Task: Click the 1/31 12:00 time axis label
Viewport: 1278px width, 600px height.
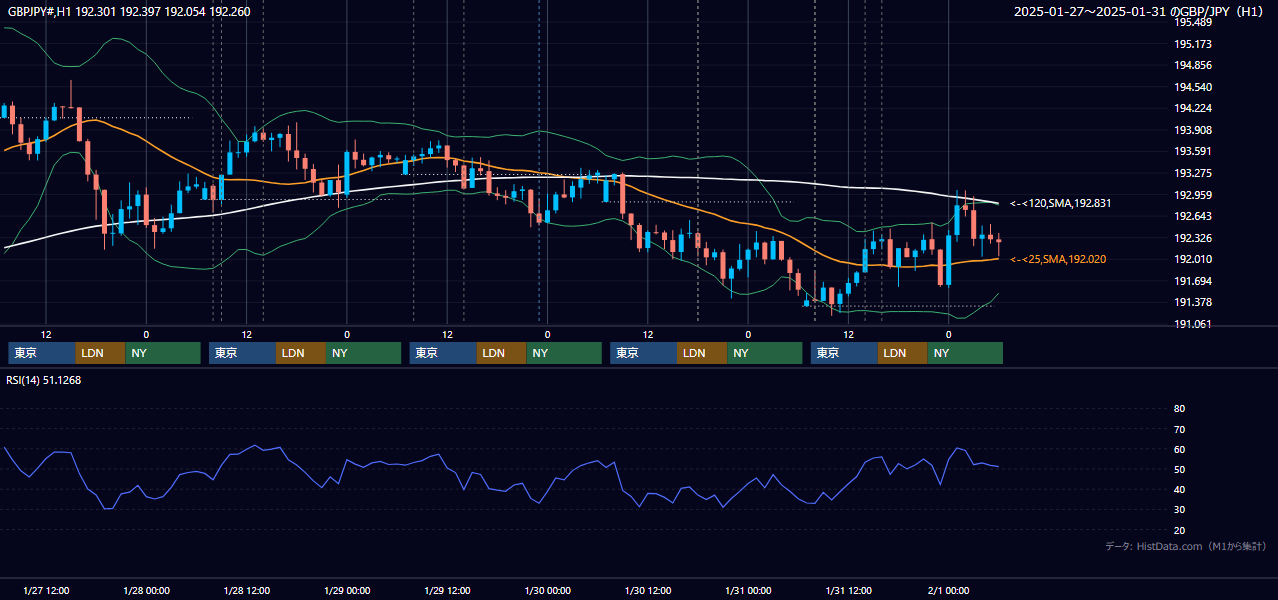Action: 849,591
